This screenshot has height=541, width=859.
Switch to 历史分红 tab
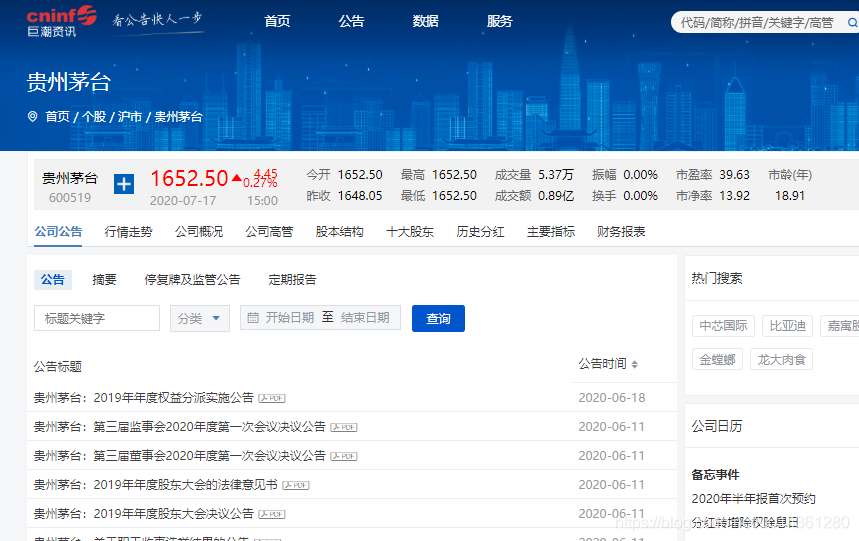480,232
